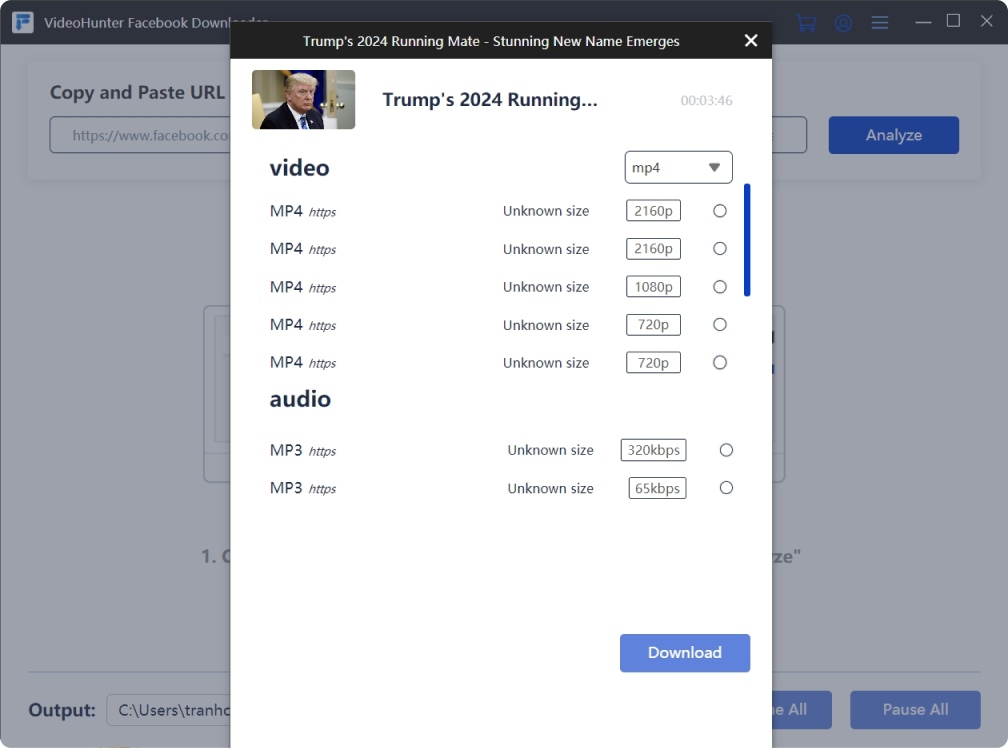Image resolution: width=1008 pixels, height=748 pixels.
Task: Click the VideoHunter app logo icon
Action: tap(22, 22)
